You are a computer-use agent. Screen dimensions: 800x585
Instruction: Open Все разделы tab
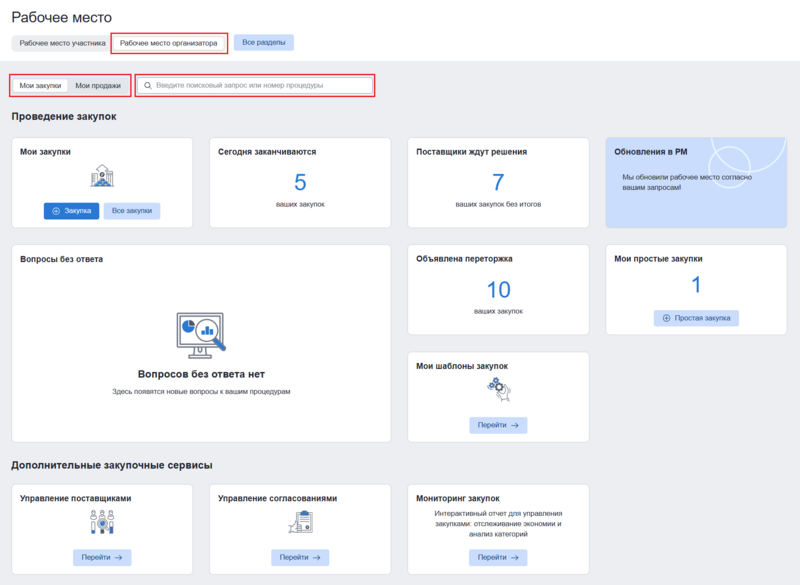coord(264,43)
